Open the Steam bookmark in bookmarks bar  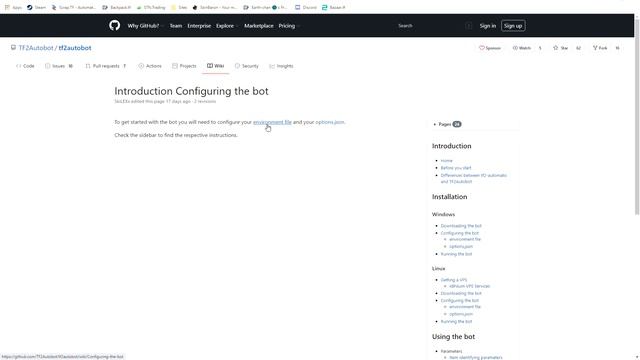click(37, 7)
